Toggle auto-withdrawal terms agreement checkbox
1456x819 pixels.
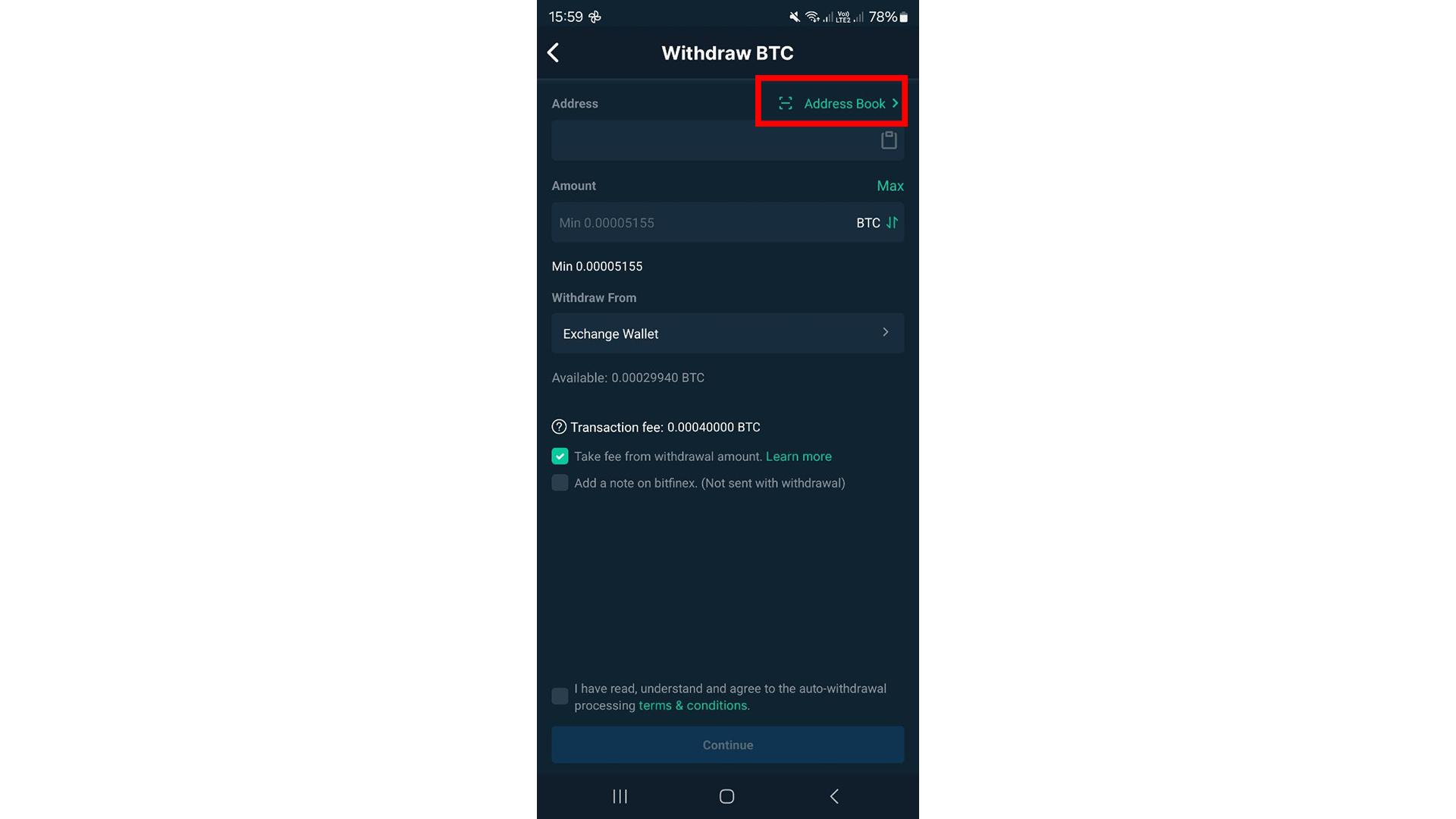coord(559,696)
